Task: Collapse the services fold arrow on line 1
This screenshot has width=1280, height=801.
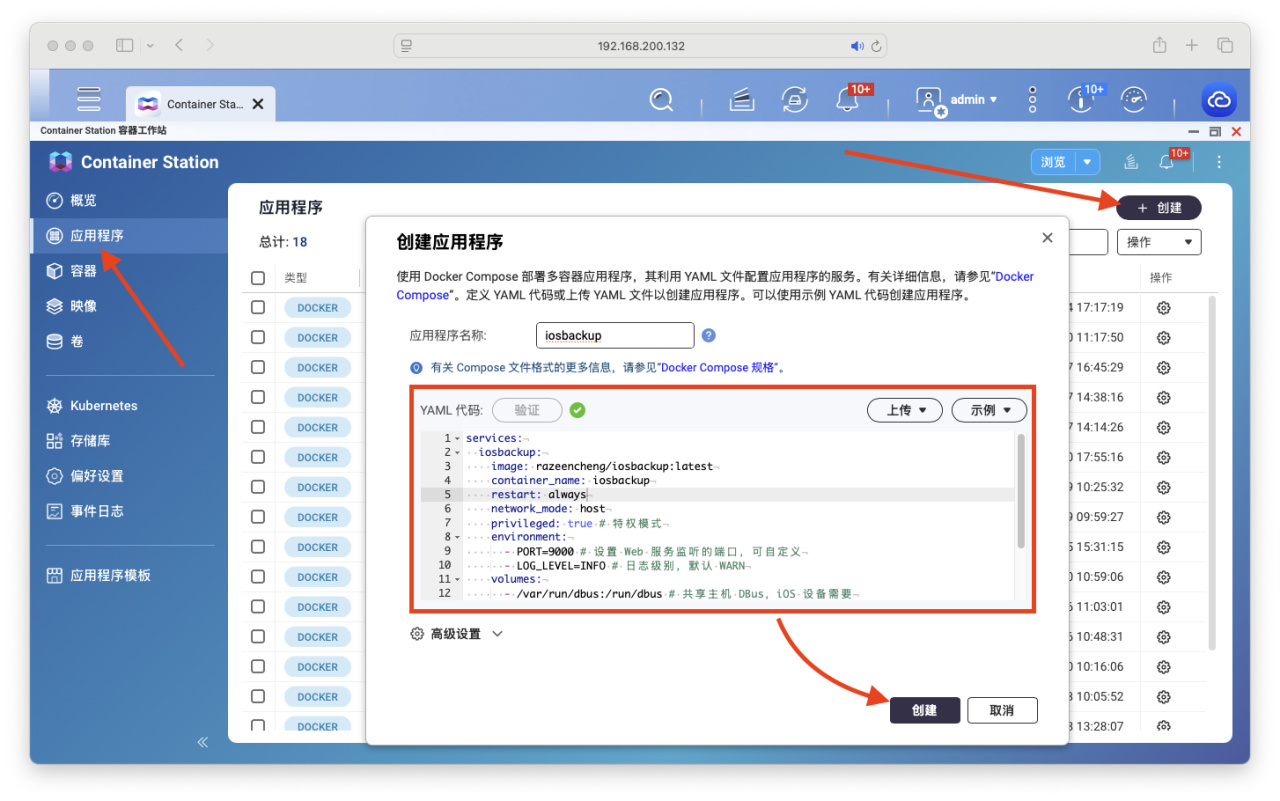Action: (x=457, y=439)
